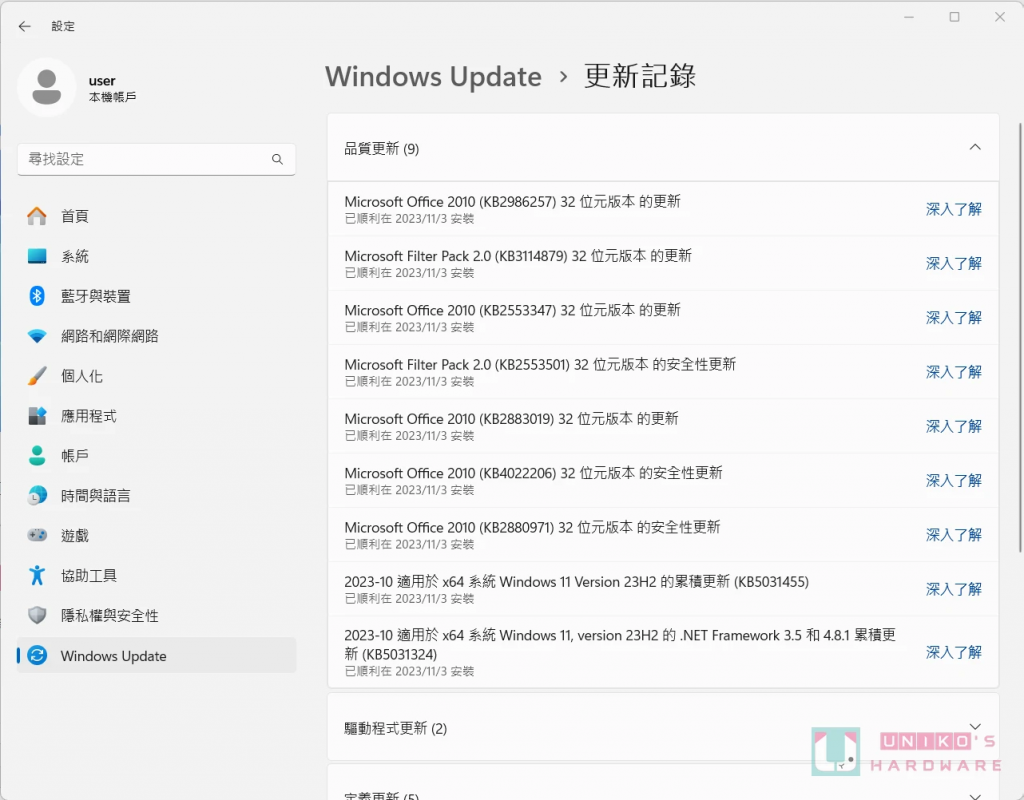Click the 品質更新 (9) header text

(382, 149)
